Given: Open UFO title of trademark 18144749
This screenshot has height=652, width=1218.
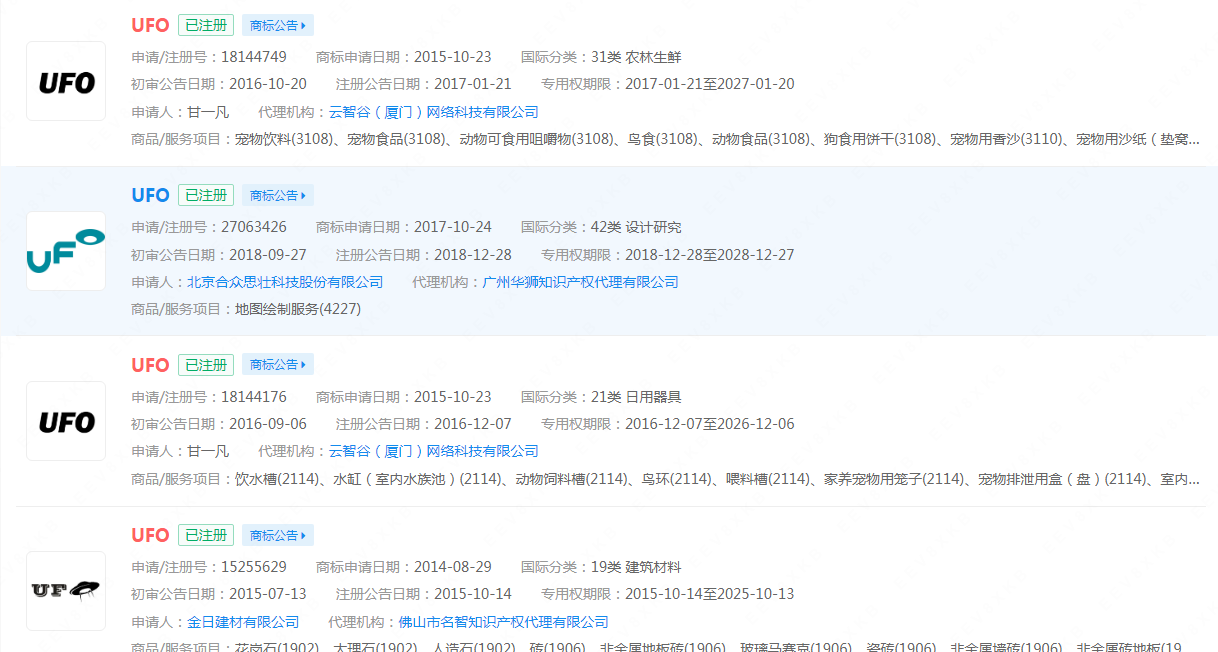Looking at the screenshot, I should tap(150, 25).
